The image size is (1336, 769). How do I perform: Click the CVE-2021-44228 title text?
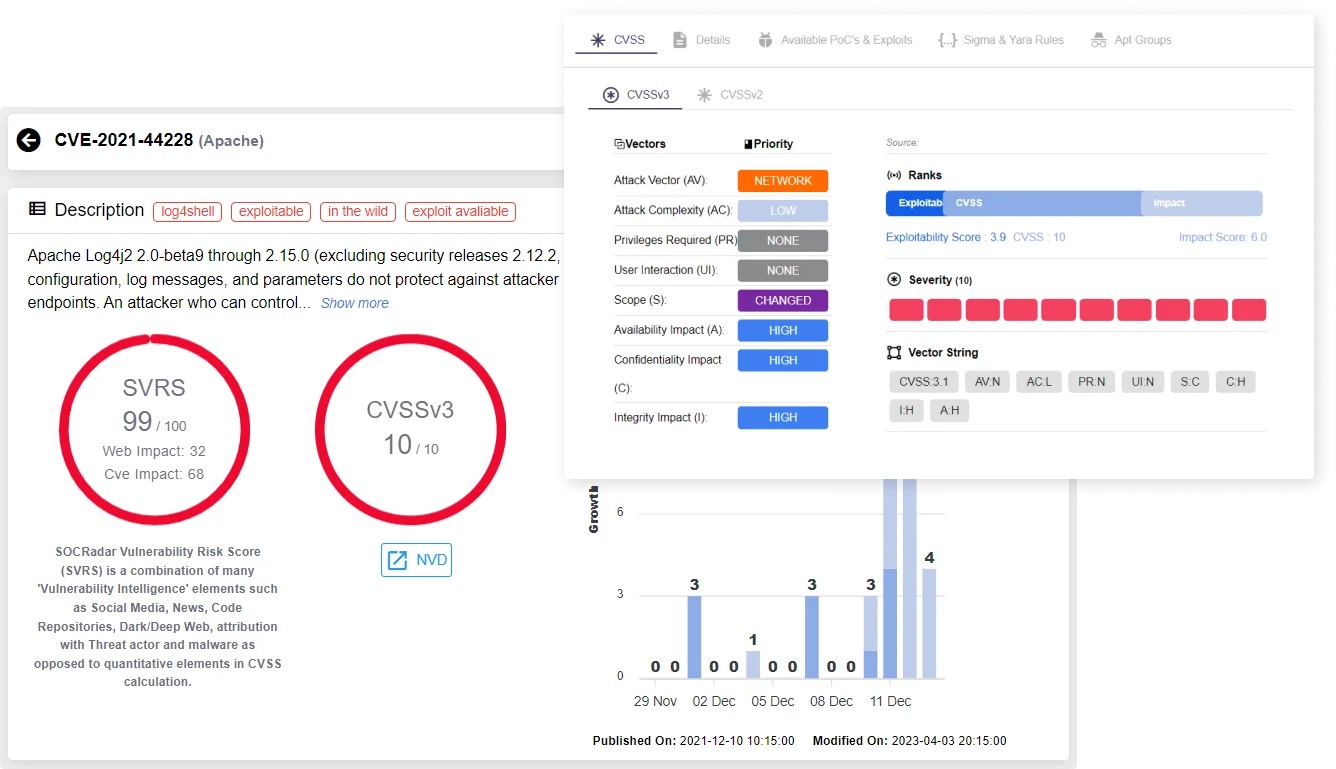click(124, 140)
